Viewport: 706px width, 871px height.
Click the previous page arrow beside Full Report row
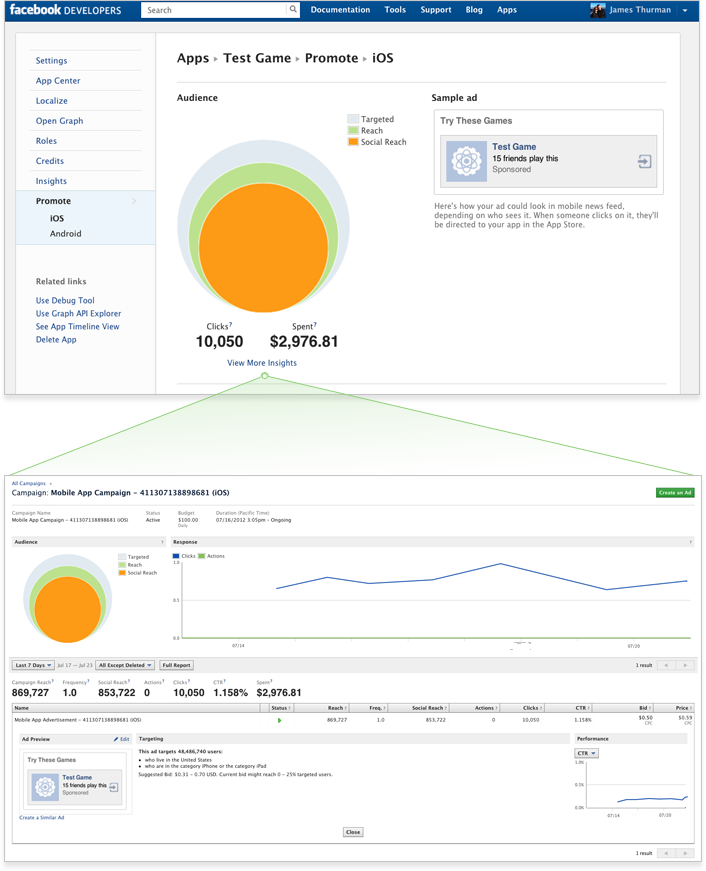pyautogui.click(x=666, y=665)
